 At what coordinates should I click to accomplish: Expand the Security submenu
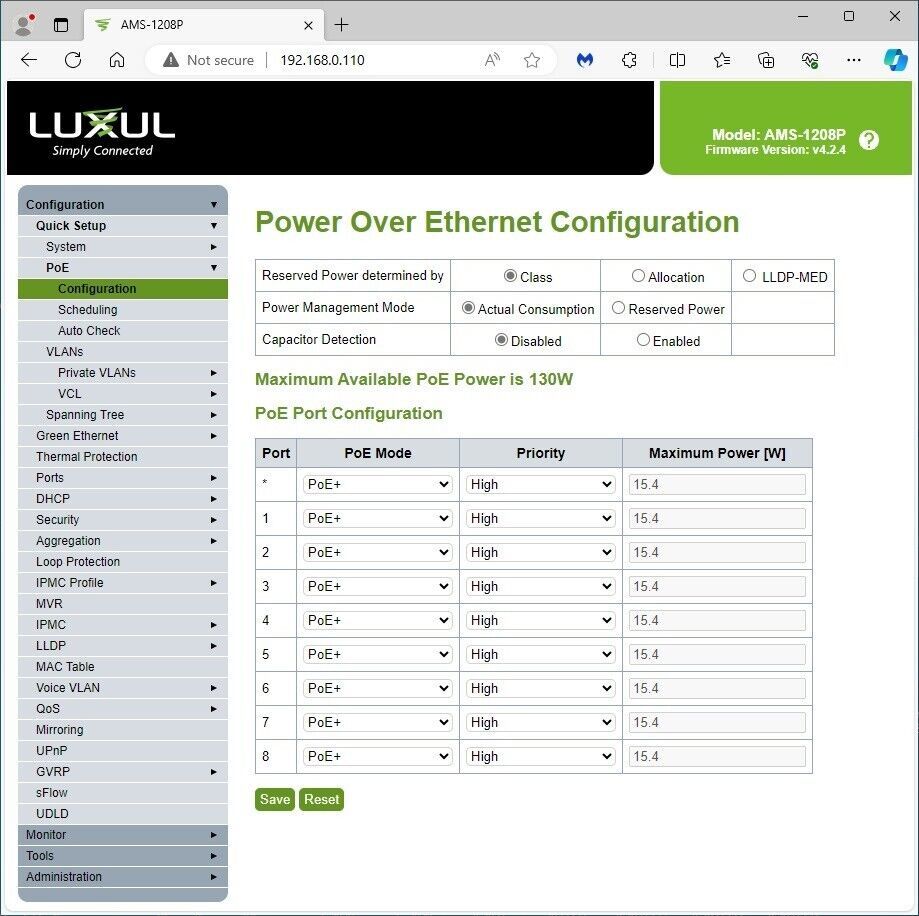point(123,520)
